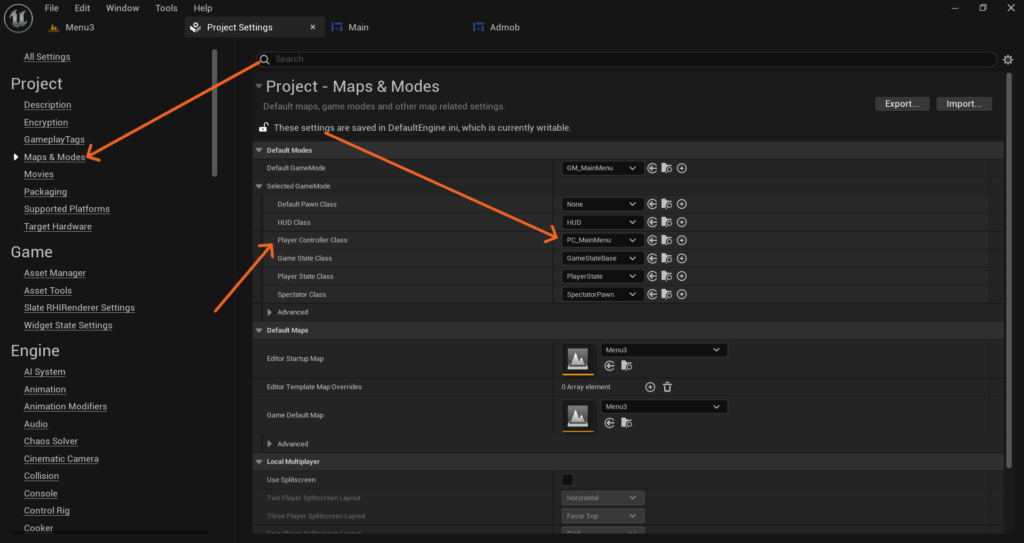Collapse the Local Multiplayer section
The height and width of the screenshot is (543, 1024).
click(259, 462)
